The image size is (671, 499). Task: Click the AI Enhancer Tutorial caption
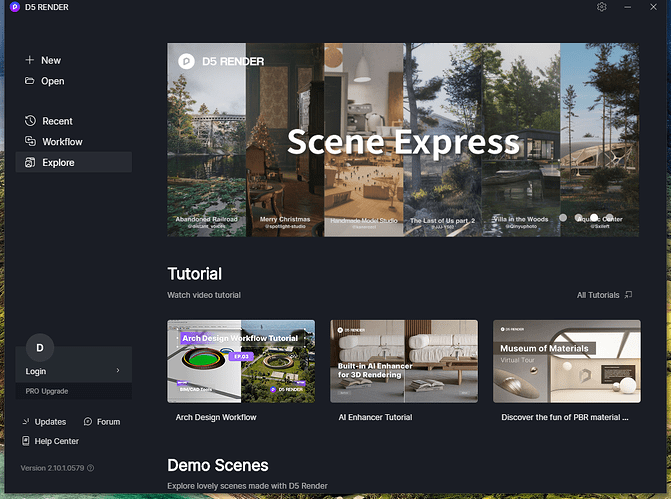(x=375, y=417)
